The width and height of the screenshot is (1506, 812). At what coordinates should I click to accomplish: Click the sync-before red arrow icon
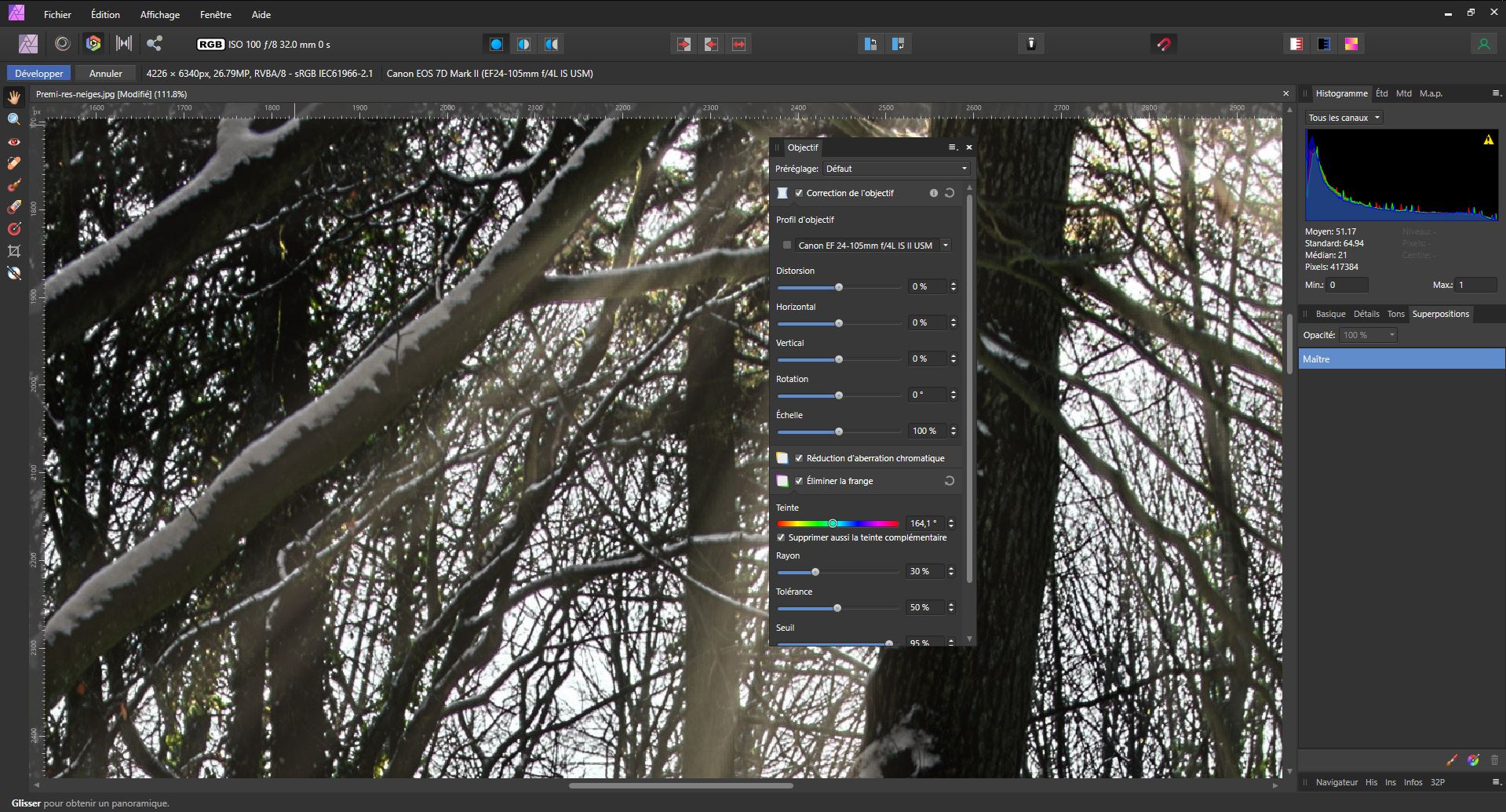tap(684, 44)
